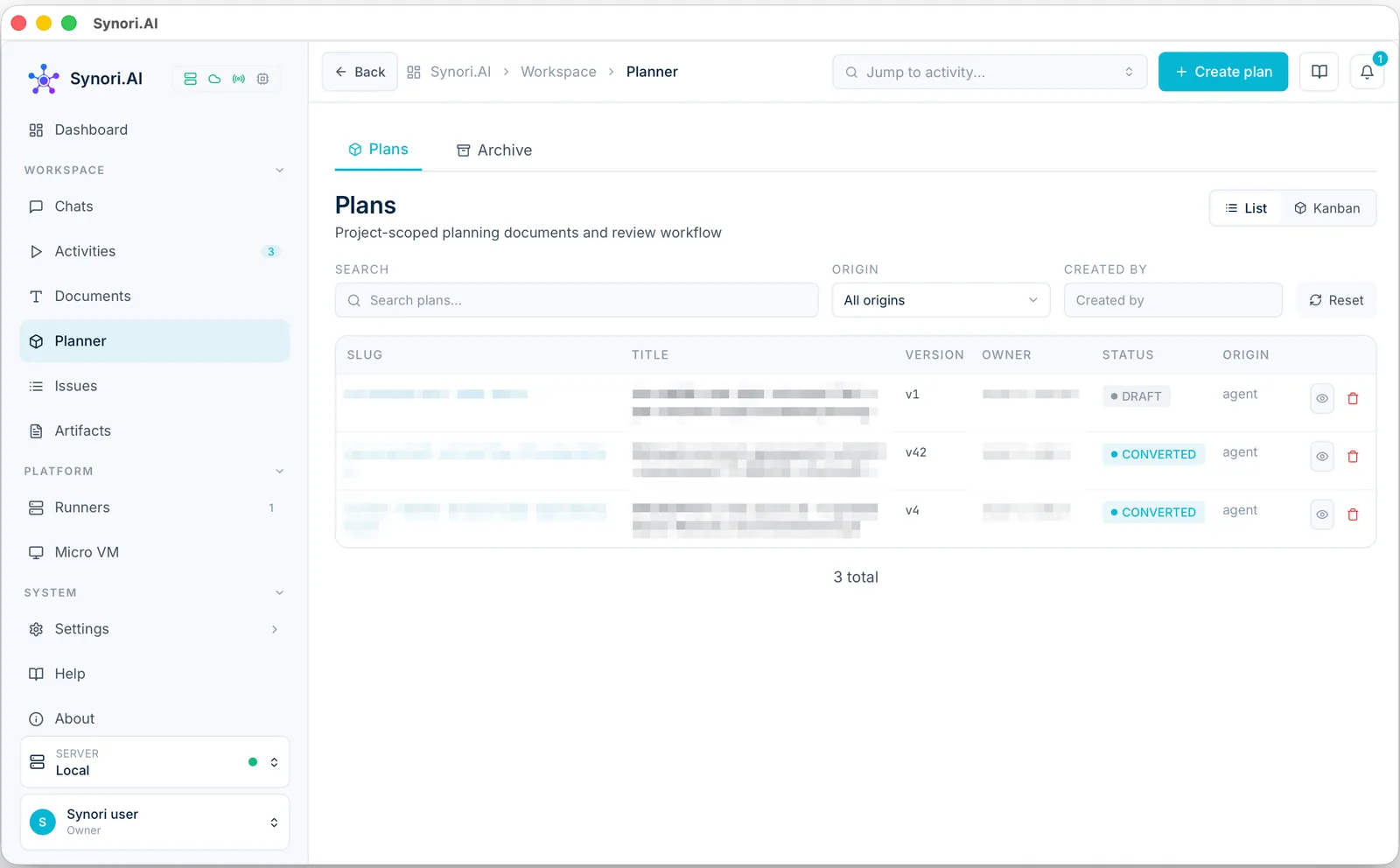
Task: Open Activities in the sidebar
Action: point(155,251)
